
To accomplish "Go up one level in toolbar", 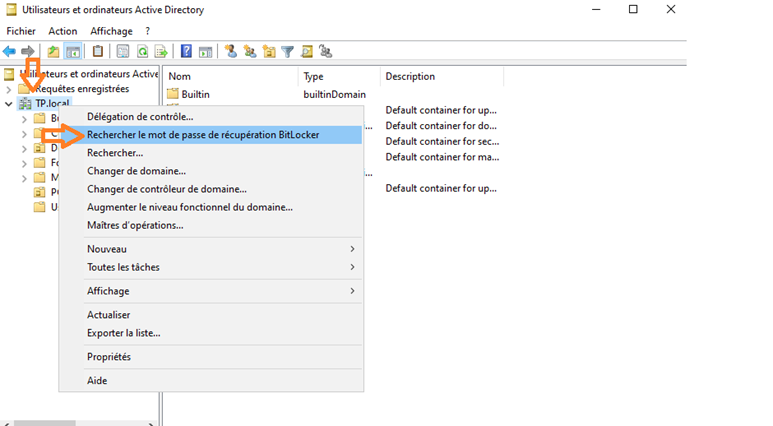I will tap(53, 51).
